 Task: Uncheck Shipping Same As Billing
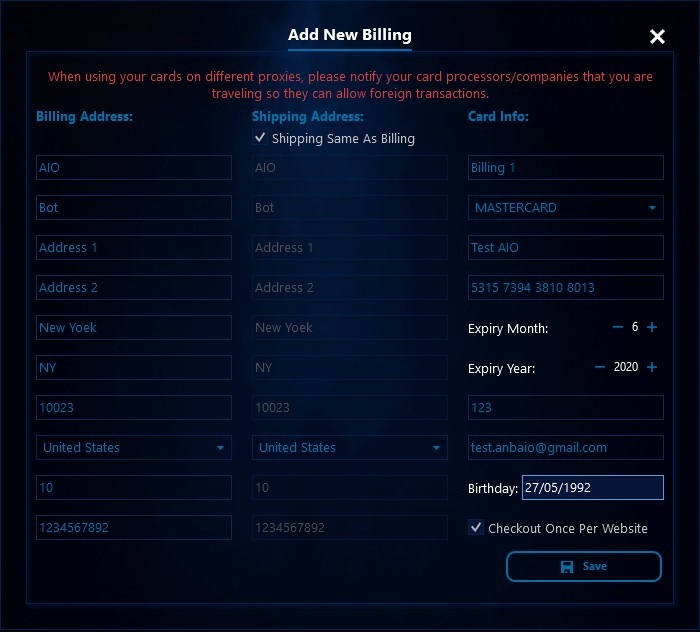260,138
